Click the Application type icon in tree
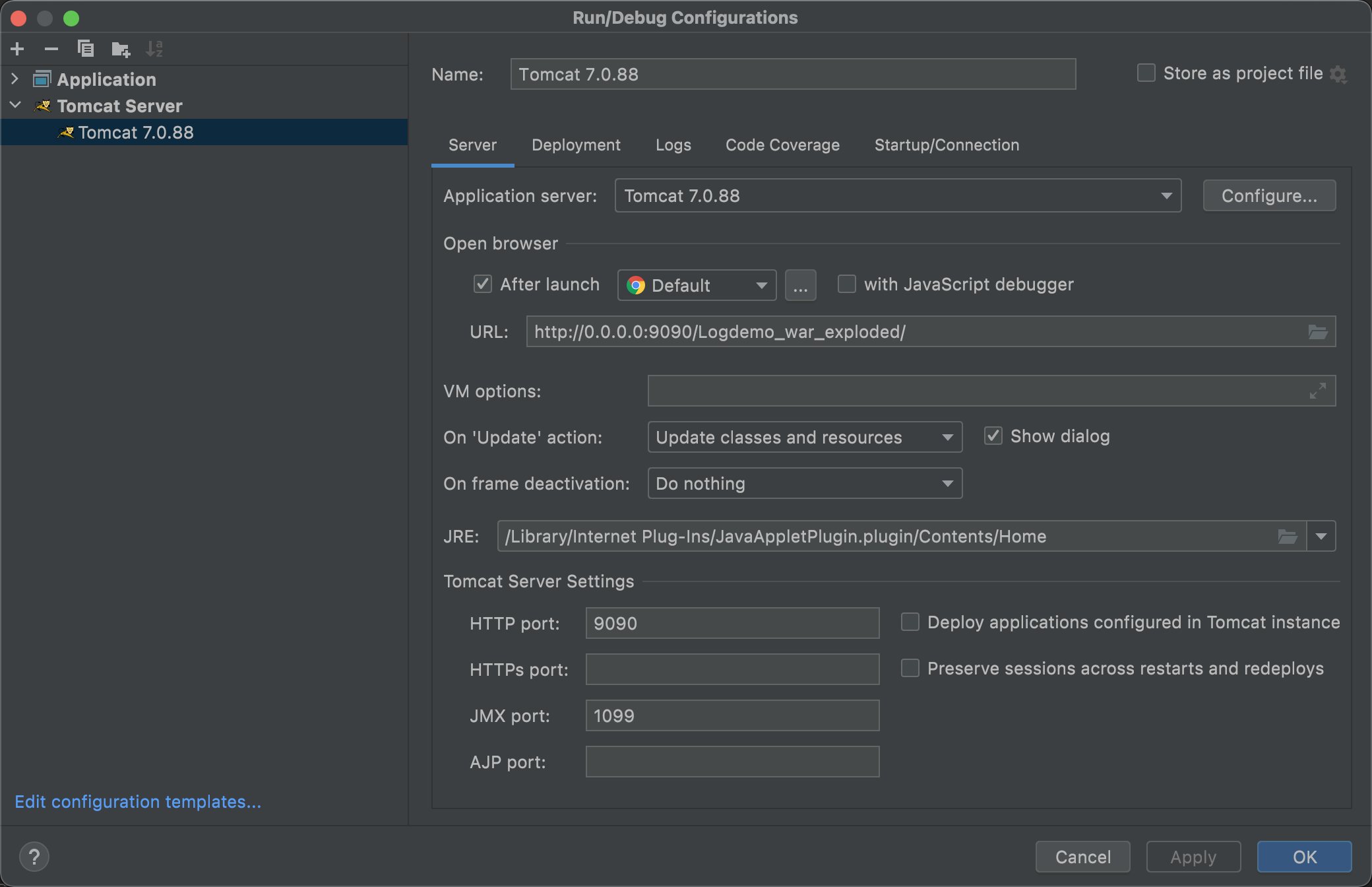The width and height of the screenshot is (1372, 887). pos(42,79)
